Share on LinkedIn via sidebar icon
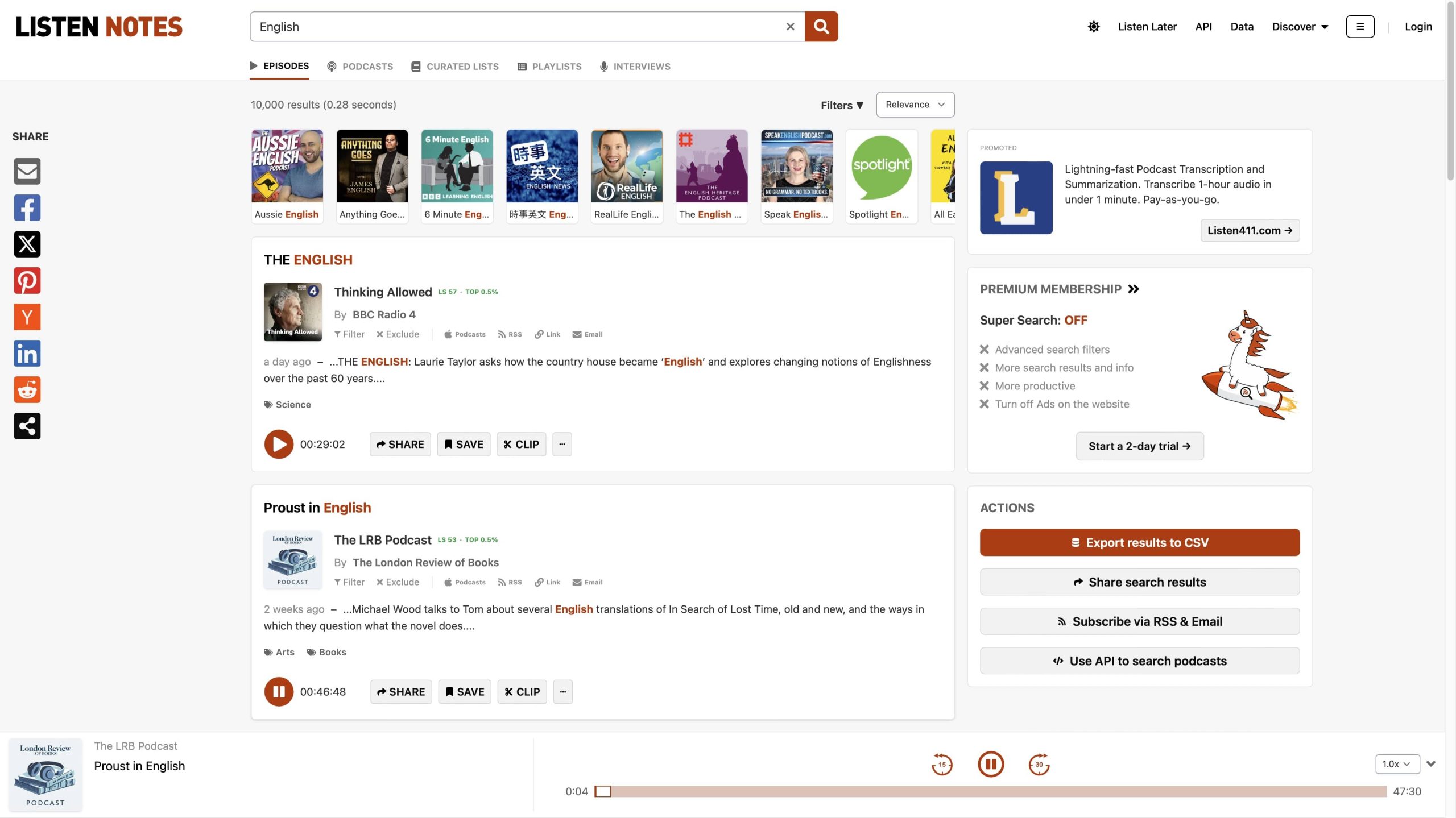The width and height of the screenshot is (1456, 818). (x=27, y=354)
